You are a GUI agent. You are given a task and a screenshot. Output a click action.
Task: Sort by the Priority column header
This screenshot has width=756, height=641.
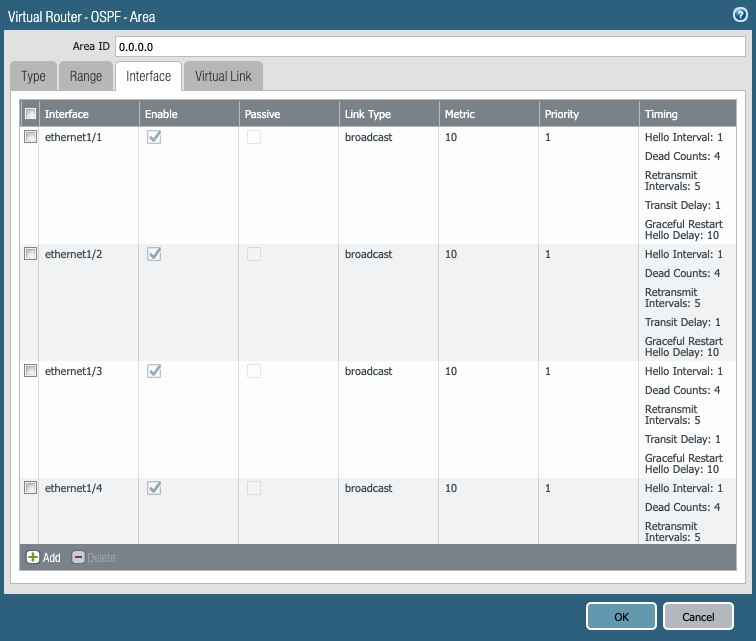click(589, 114)
